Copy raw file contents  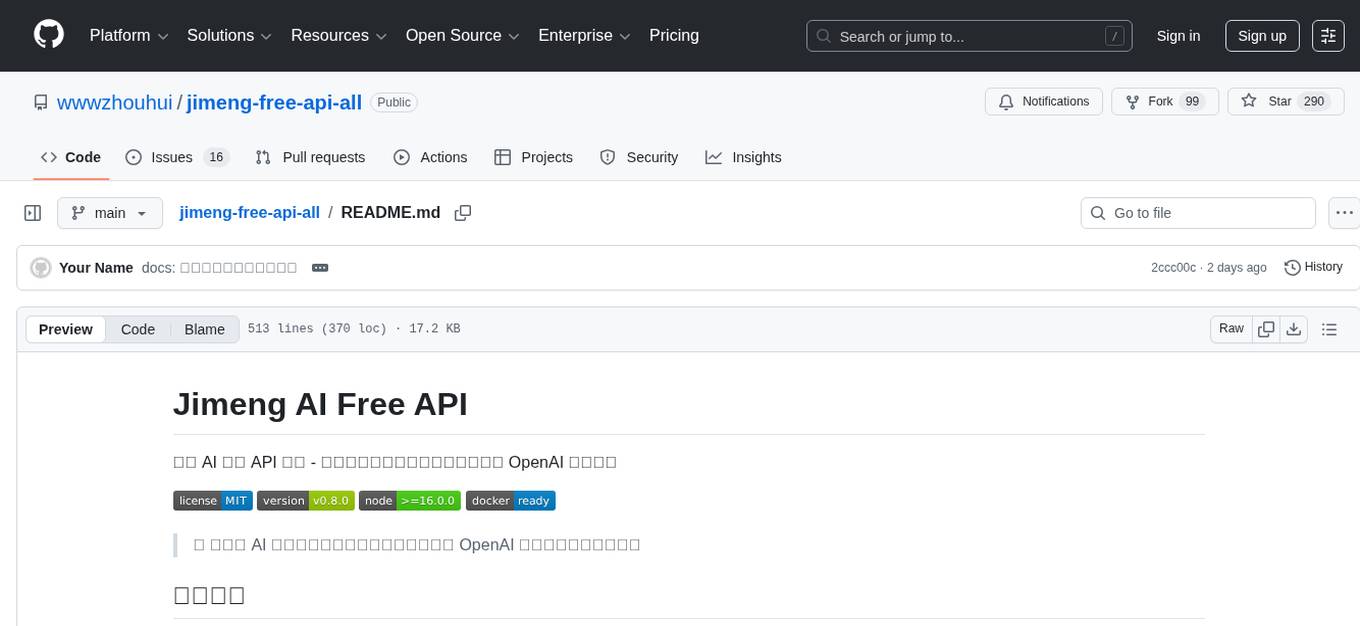pos(1266,328)
